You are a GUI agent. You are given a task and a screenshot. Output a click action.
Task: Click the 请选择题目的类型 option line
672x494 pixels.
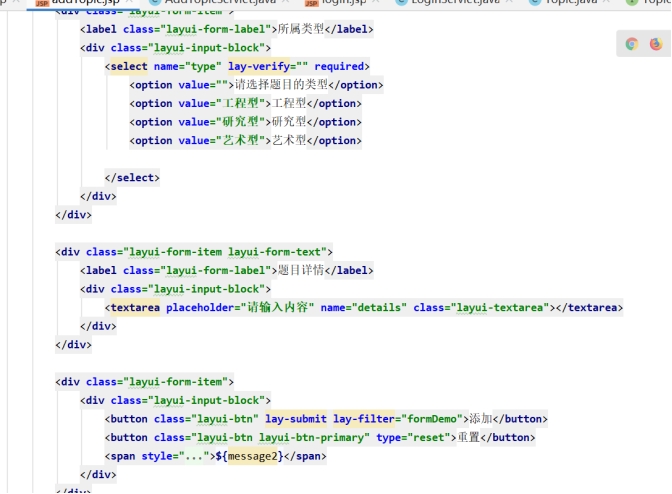point(256,85)
